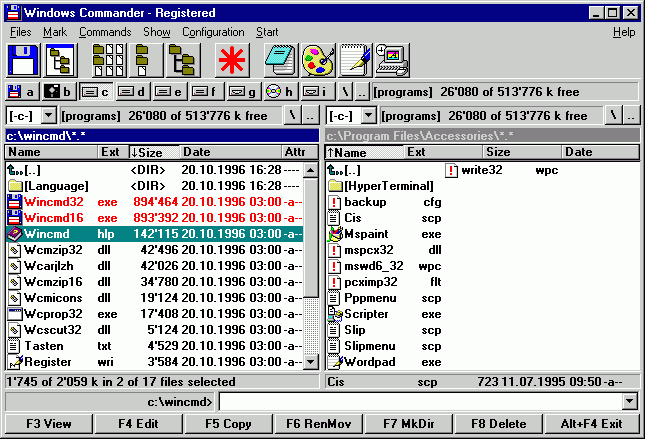Click the floppy disk toolbar icon
Image resolution: width=645 pixels, height=439 pixels.
[23, 60]
